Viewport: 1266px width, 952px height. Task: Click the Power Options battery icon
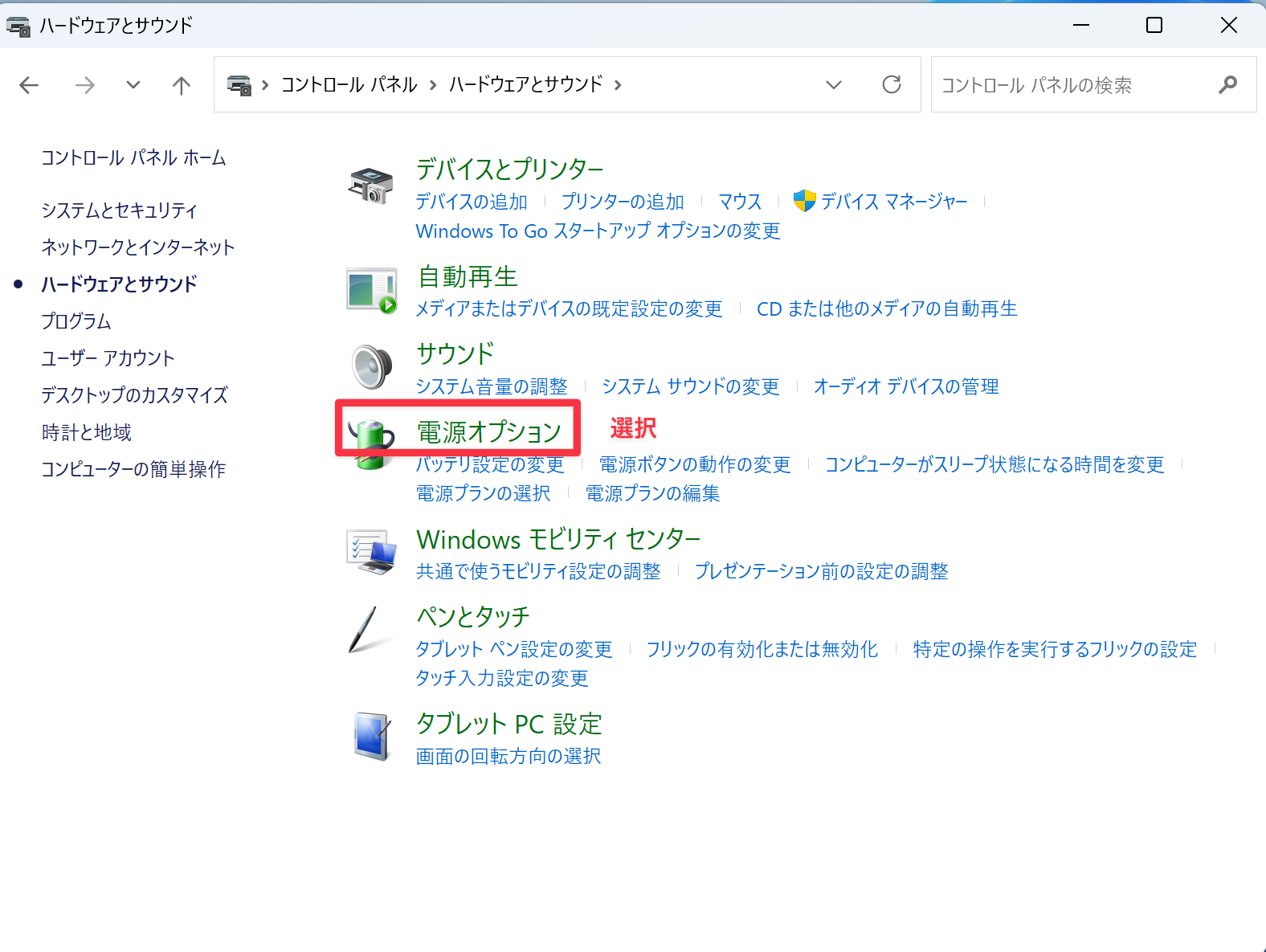pos(371,442)
